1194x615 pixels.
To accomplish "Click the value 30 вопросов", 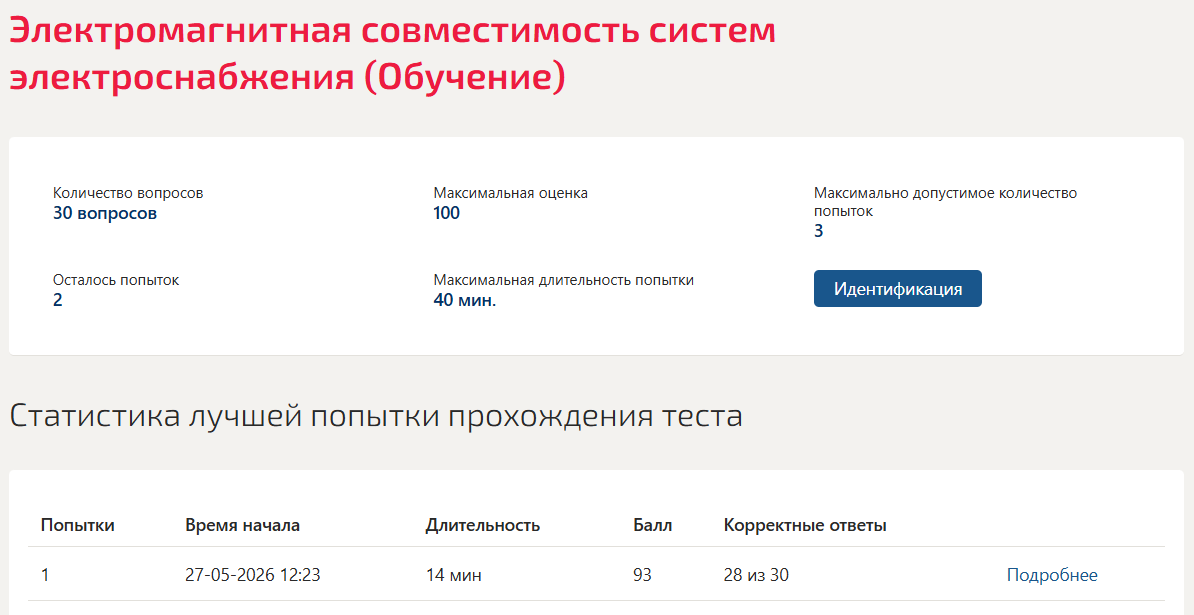I will 104,213.
